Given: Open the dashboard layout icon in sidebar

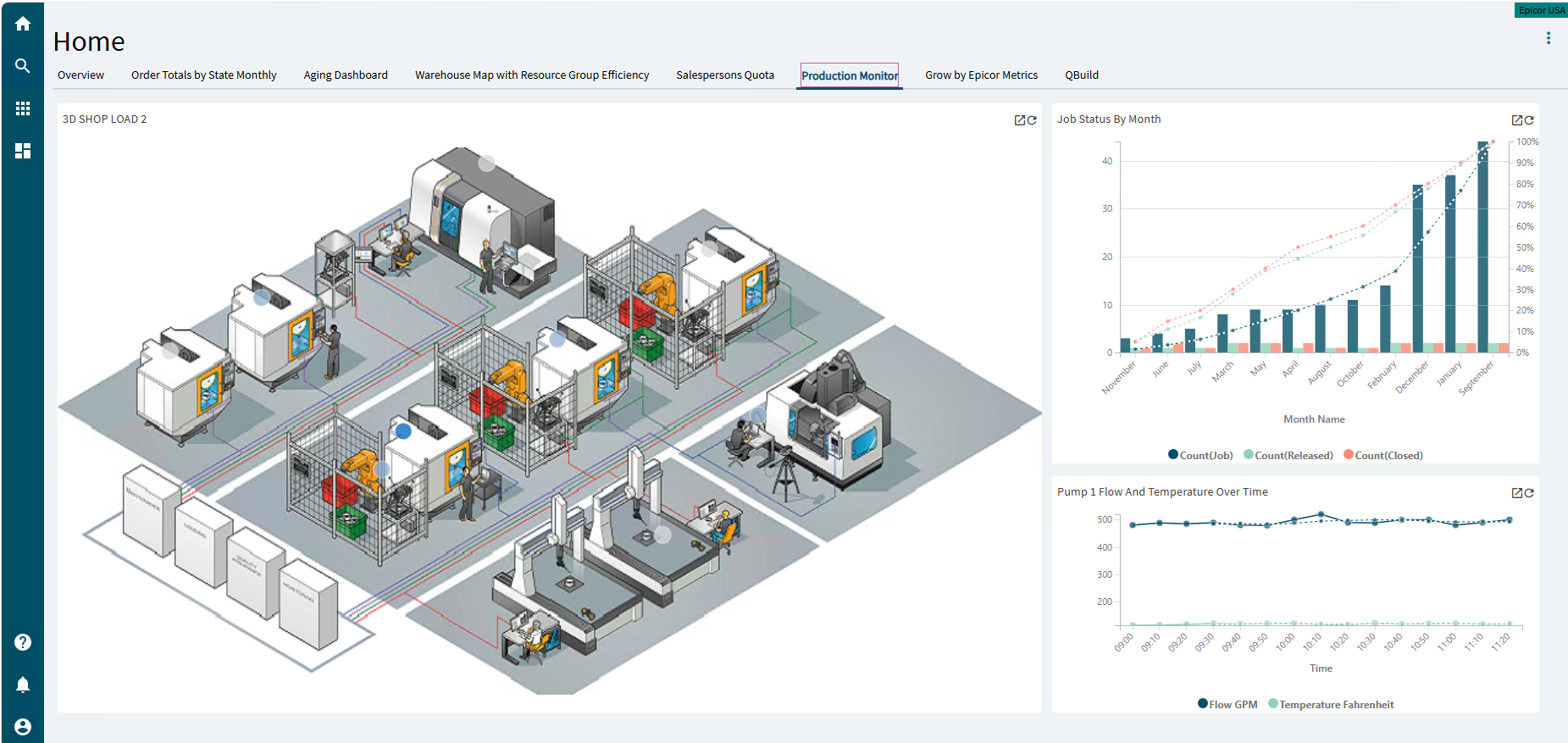Looking at the screenshot, I should [x=23, y=151].
